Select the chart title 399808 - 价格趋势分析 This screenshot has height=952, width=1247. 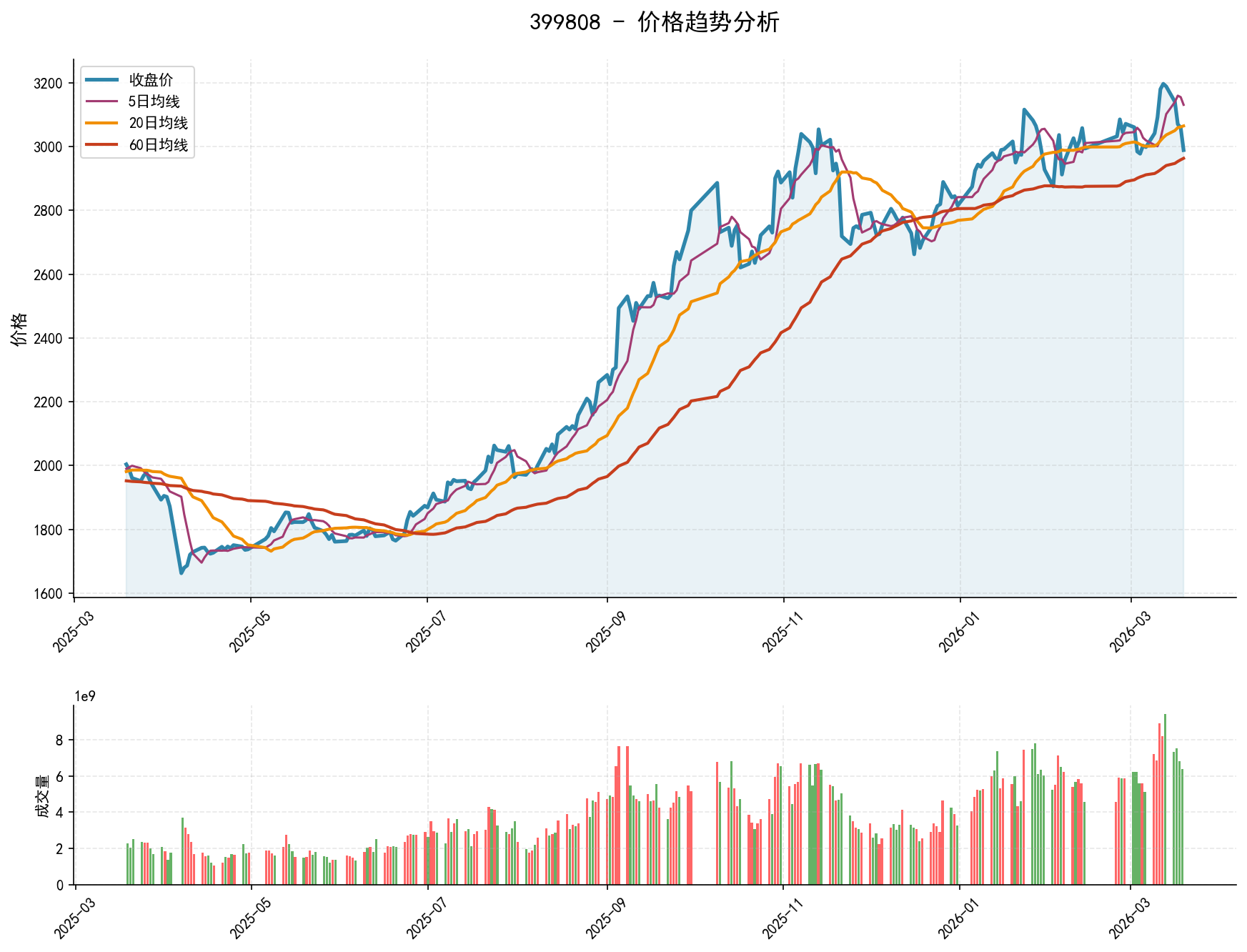[x=657, y=24]
